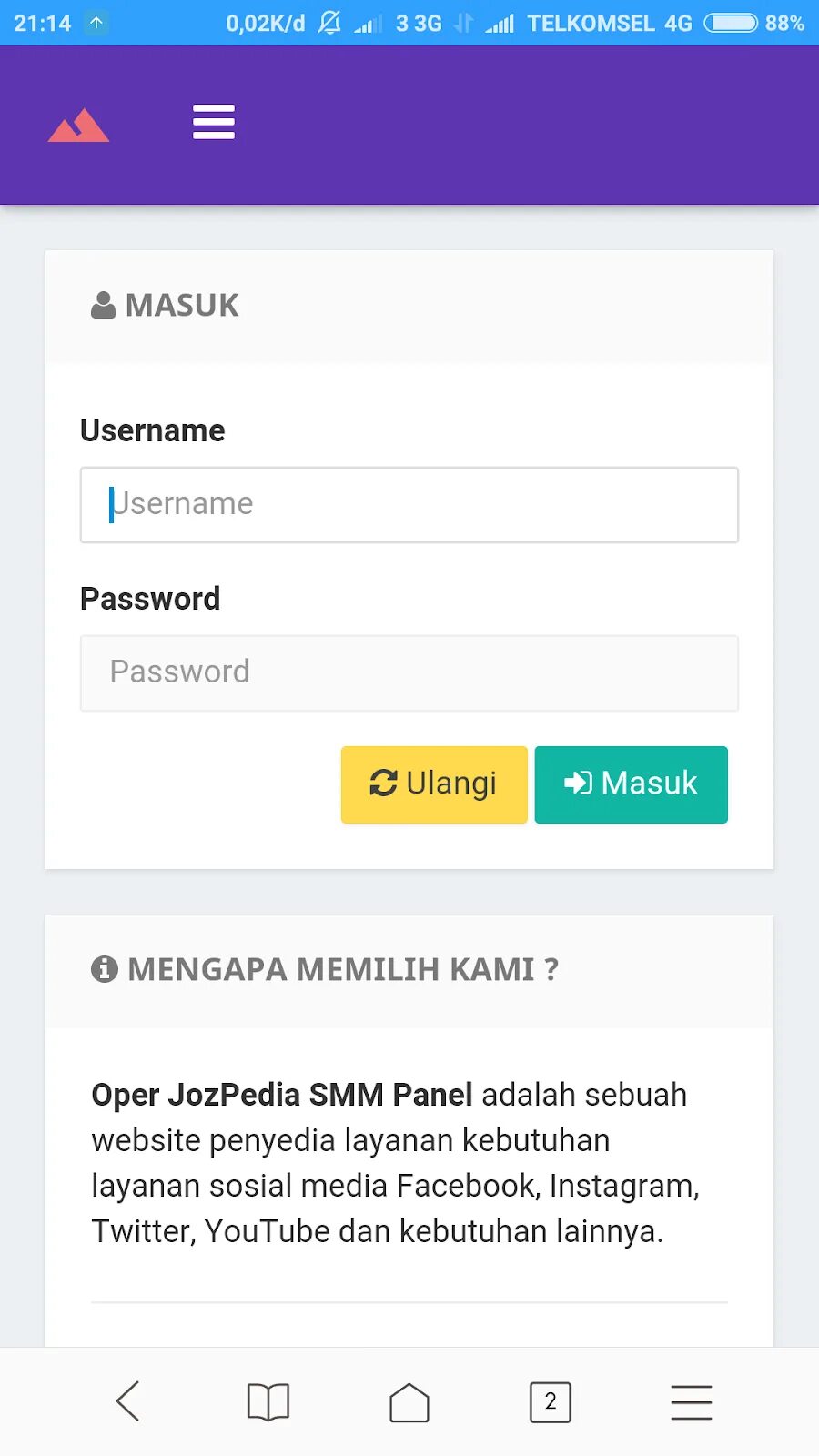The image size is (819, 1456).
Task: Tap the muted notification bell icon
Action: (x=329, y=23)
